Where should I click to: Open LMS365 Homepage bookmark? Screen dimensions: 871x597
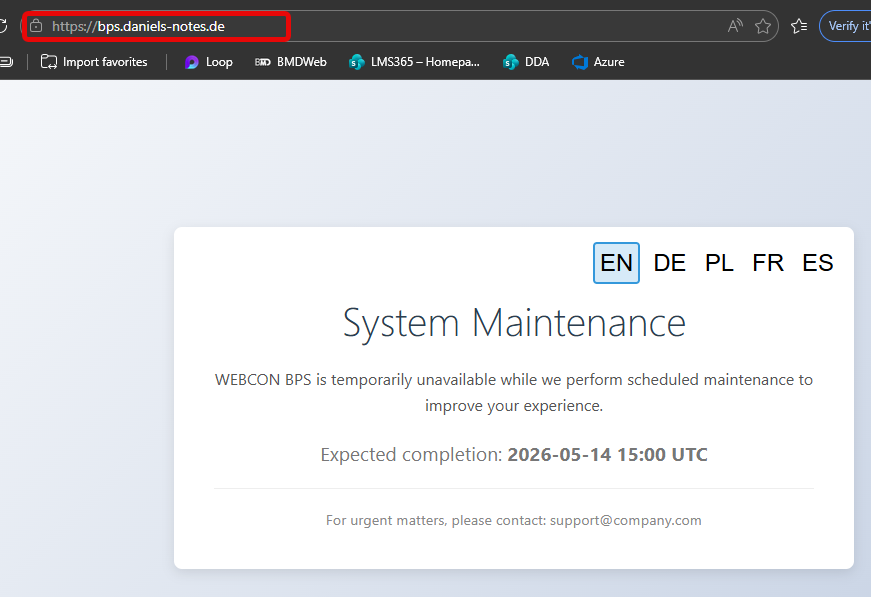point(414,62)
